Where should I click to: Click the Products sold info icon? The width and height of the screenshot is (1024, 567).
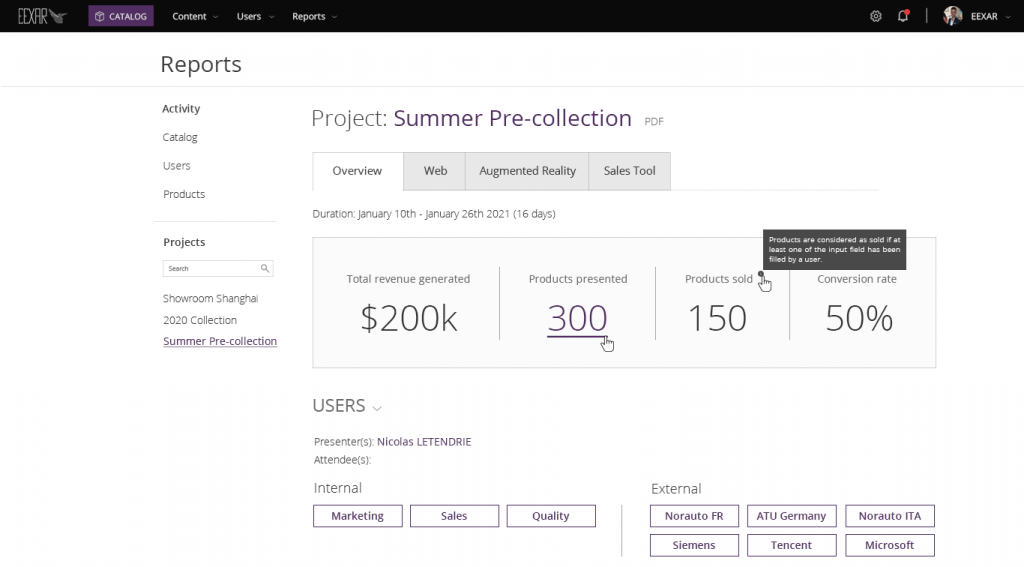tap(761, 274)
